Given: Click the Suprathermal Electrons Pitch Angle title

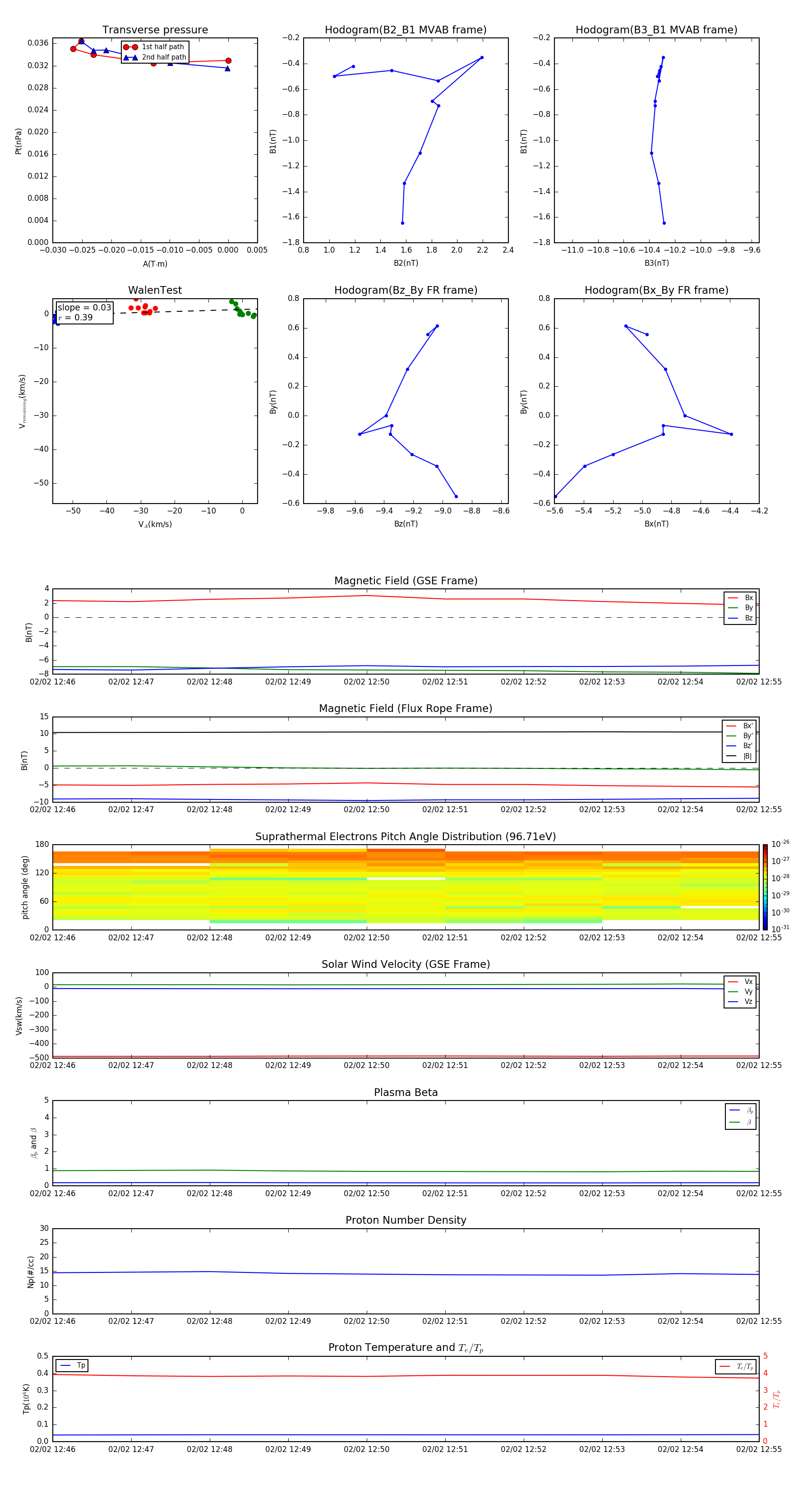Looking at the screenshot, I should tap(406, 837).
